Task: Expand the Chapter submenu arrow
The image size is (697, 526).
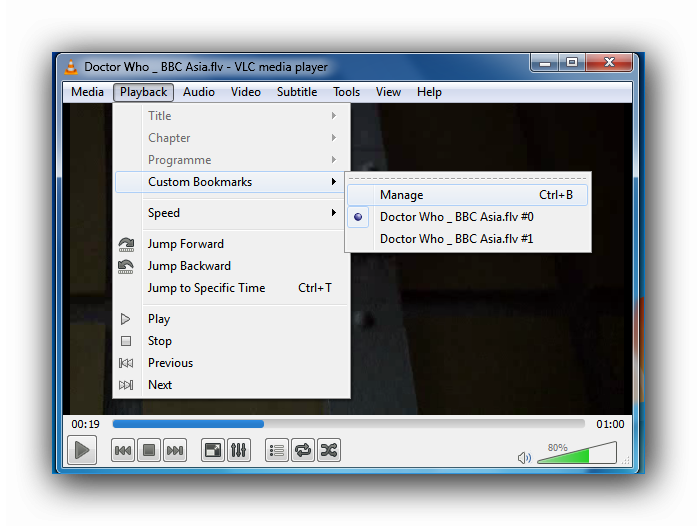Action: pos(333,138)
